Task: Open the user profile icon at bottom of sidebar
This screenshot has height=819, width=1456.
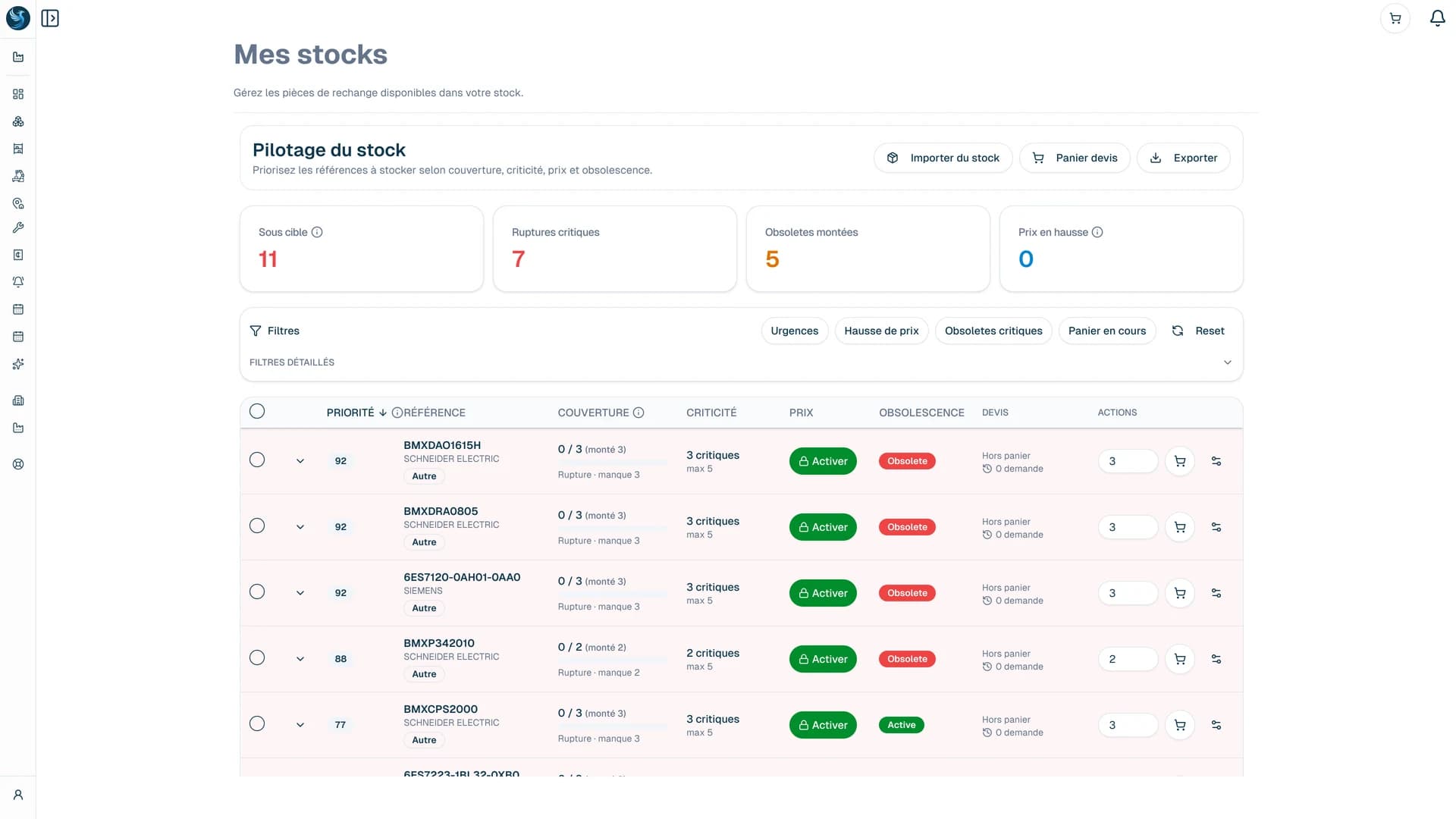Action: (18, 795)
